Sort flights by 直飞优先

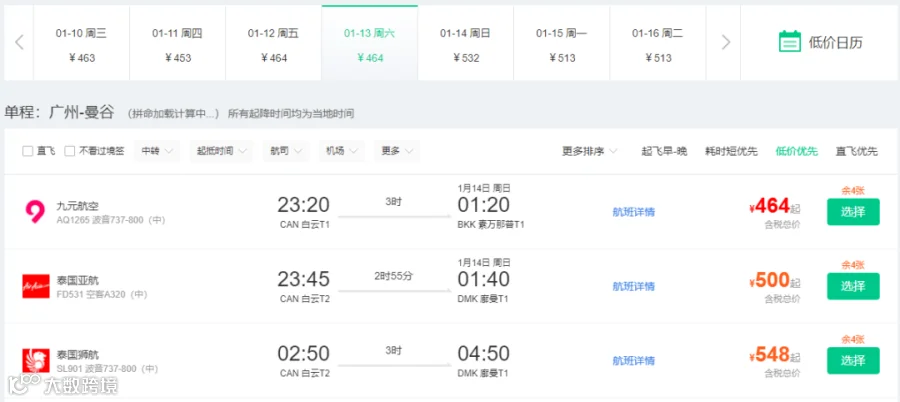[856, 152]
